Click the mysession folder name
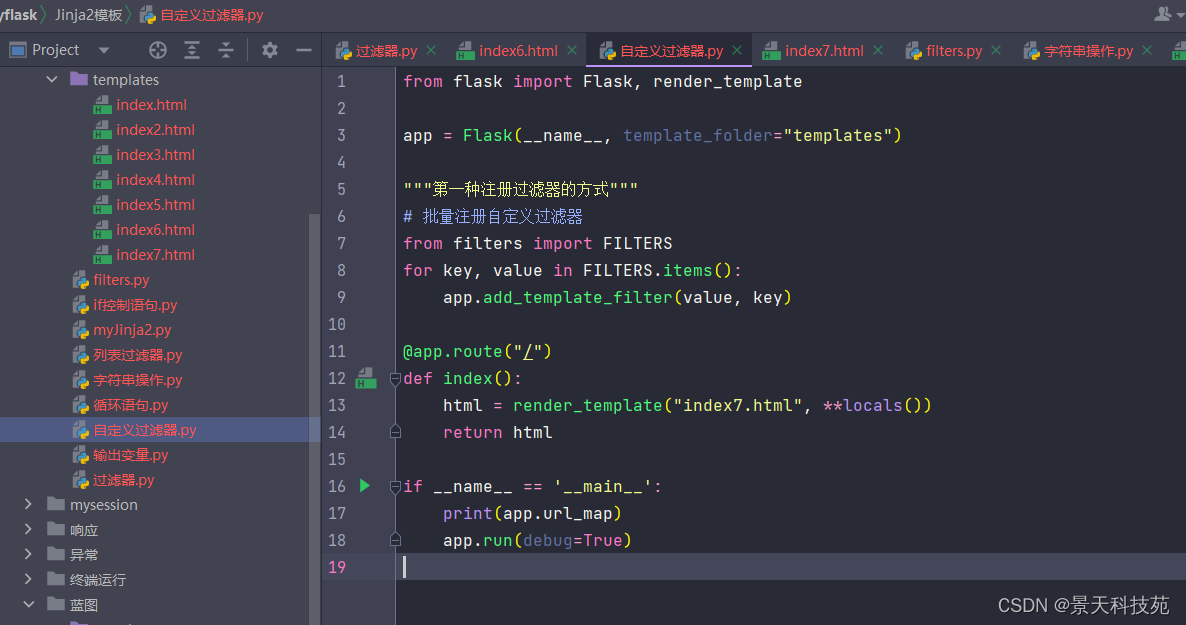The image size is (1186, 625). (x=104, y=505)
